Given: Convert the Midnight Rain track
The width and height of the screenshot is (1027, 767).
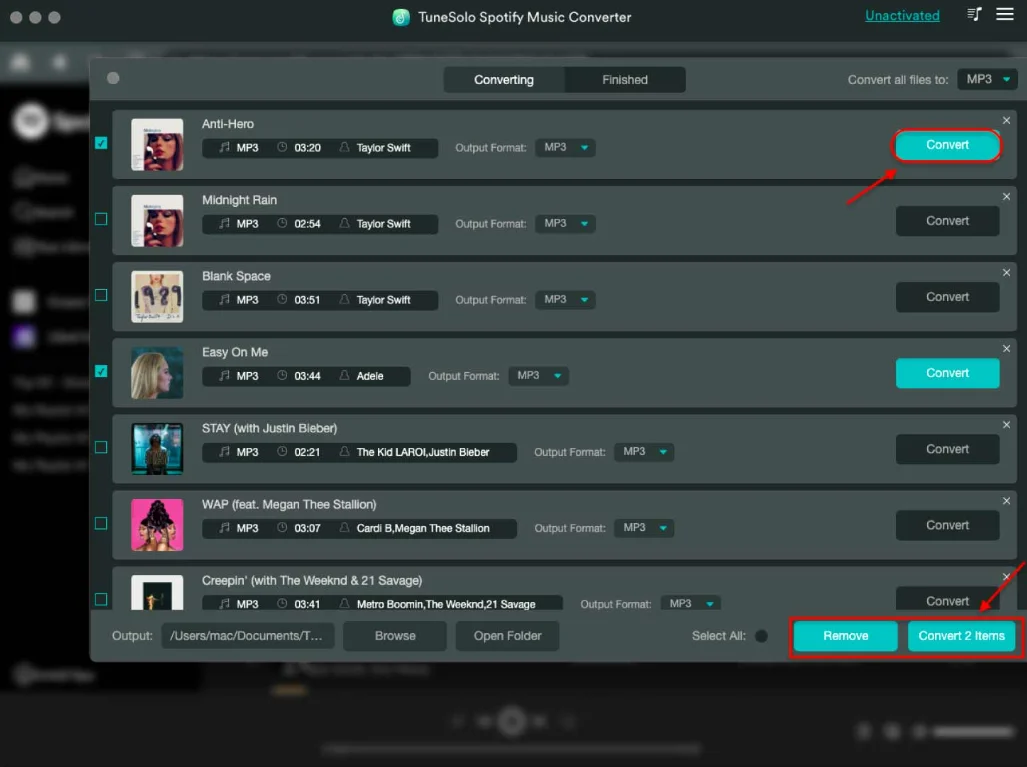Looking at the screenshot, I should click(x=947, y=221).
